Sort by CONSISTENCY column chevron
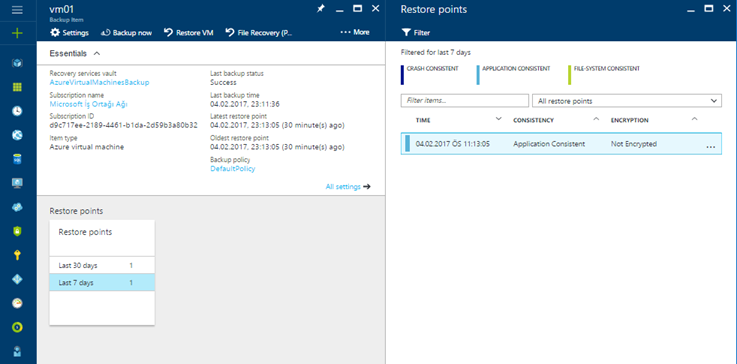The image size is (737, 364). [x=596, y=119]
